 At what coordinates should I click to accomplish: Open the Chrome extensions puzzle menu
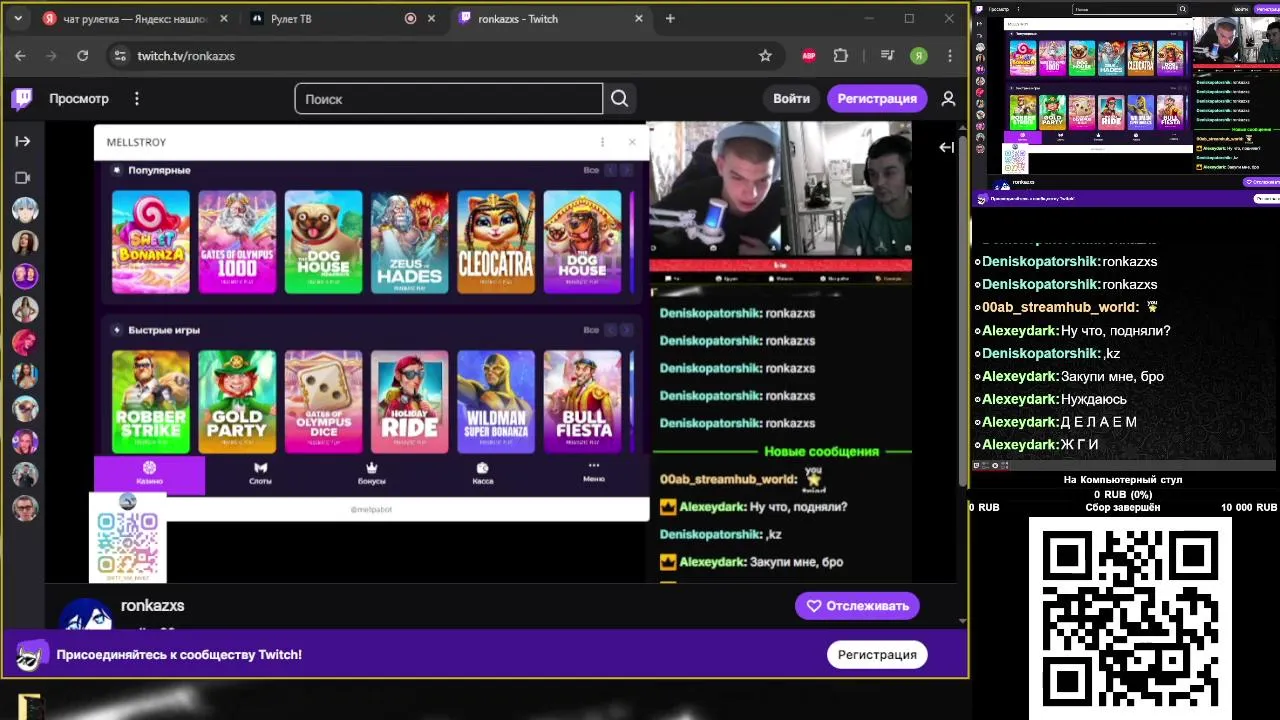[841, 56]
